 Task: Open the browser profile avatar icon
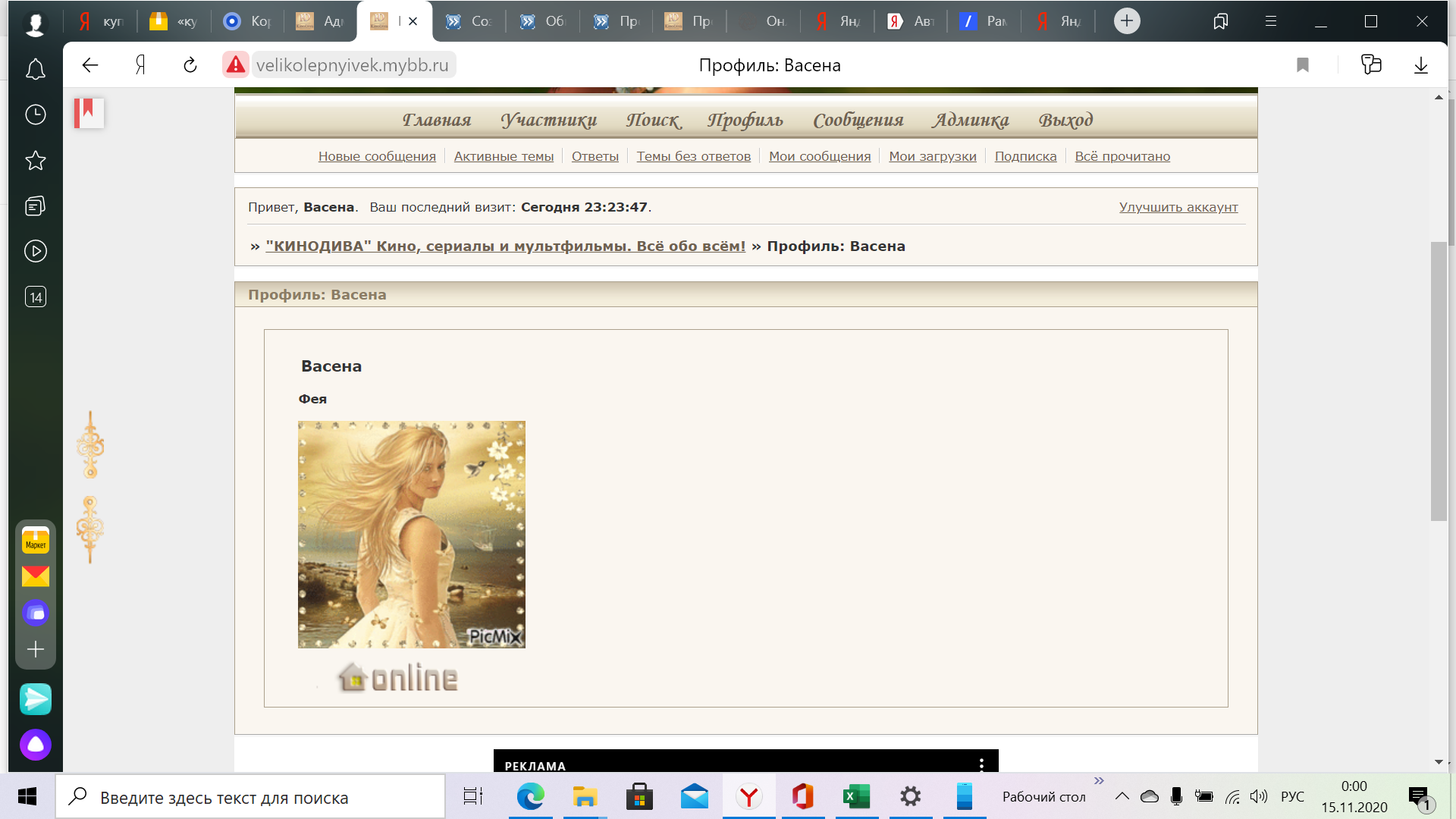35,23
